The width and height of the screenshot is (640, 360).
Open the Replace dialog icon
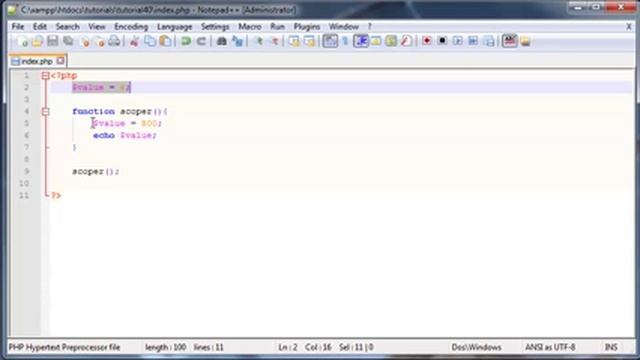pyautogui.click(x=237, y=41)
